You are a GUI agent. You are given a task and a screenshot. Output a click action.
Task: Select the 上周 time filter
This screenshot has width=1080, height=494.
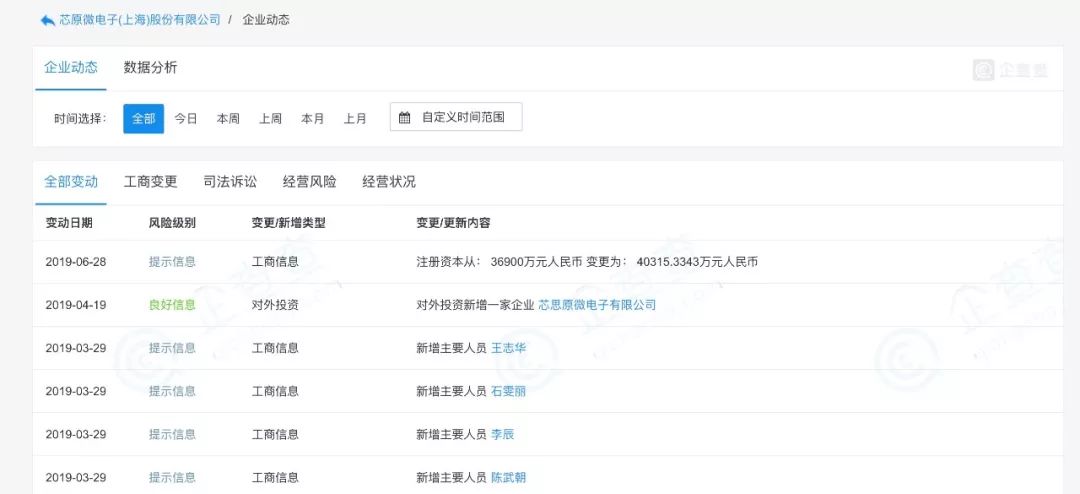tap(271, 119)
